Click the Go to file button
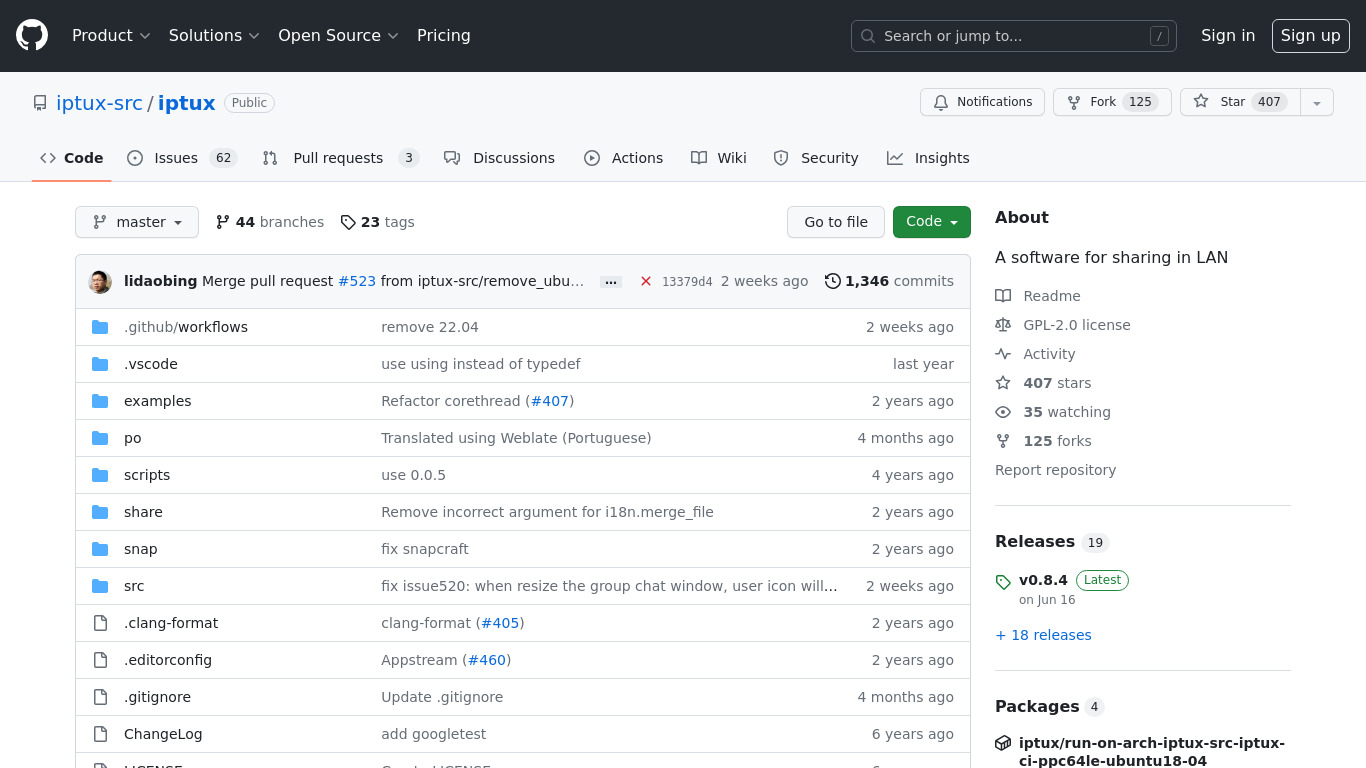Image resolution: width=1366 pixels, height=768 pixels. 836,222
